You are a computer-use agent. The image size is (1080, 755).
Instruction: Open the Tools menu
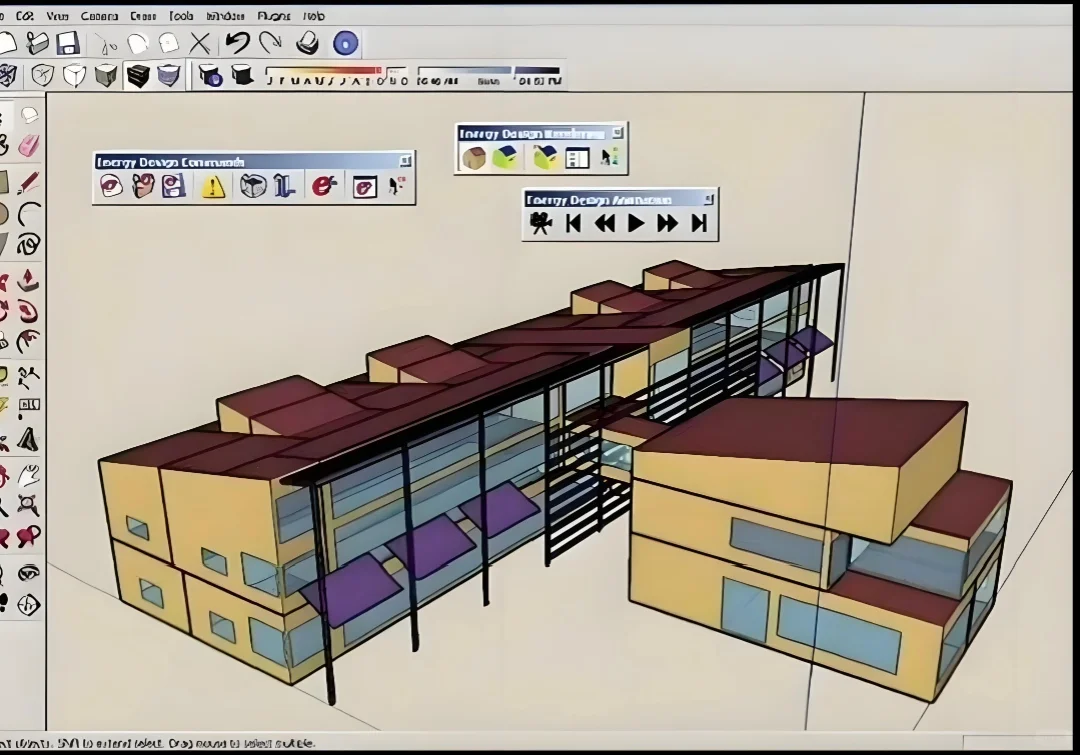point(178,15)
